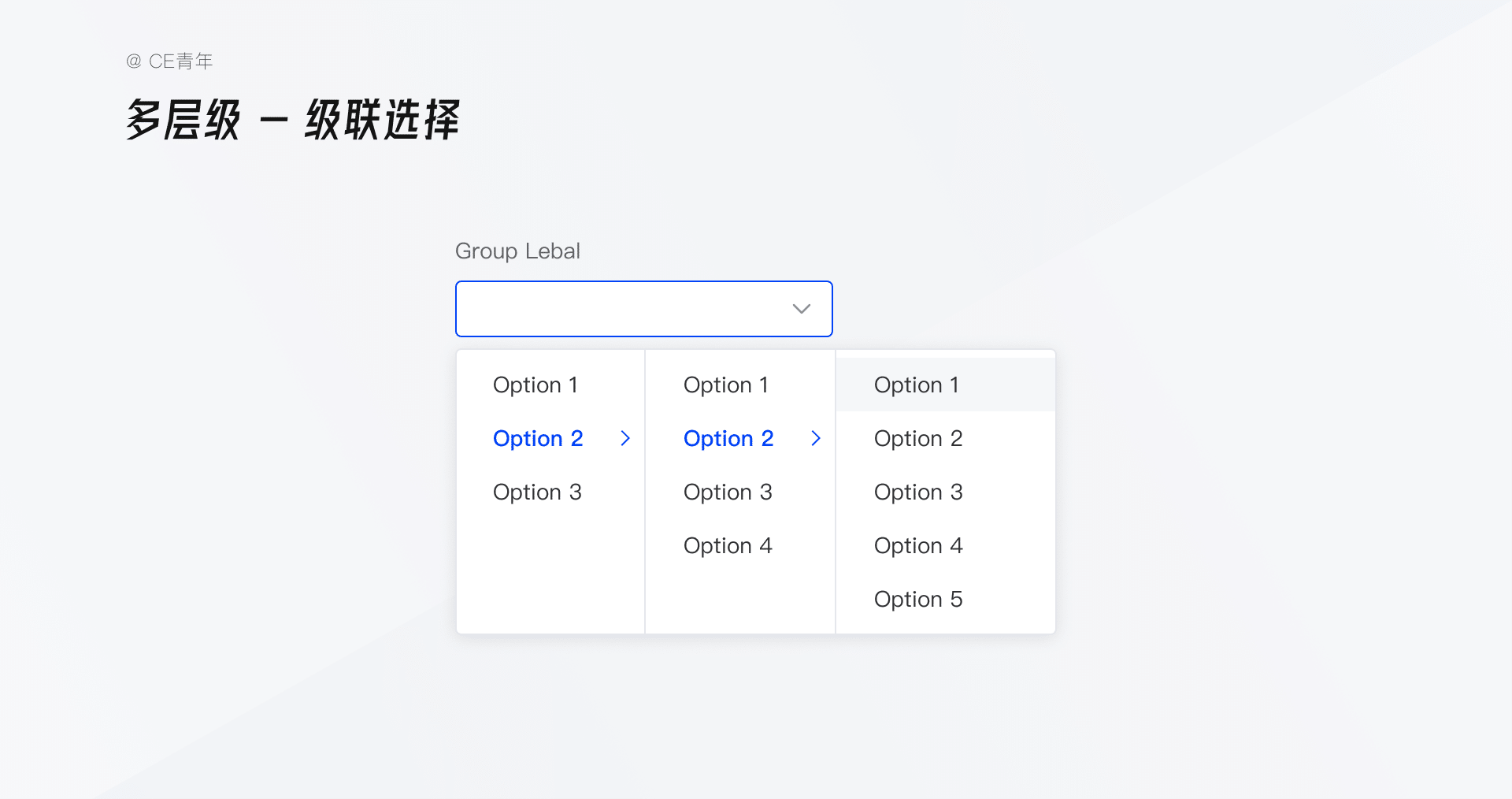Click the 多层级 – 级联选择 heading
1512x799 pixels.
[x=292, y=121]
